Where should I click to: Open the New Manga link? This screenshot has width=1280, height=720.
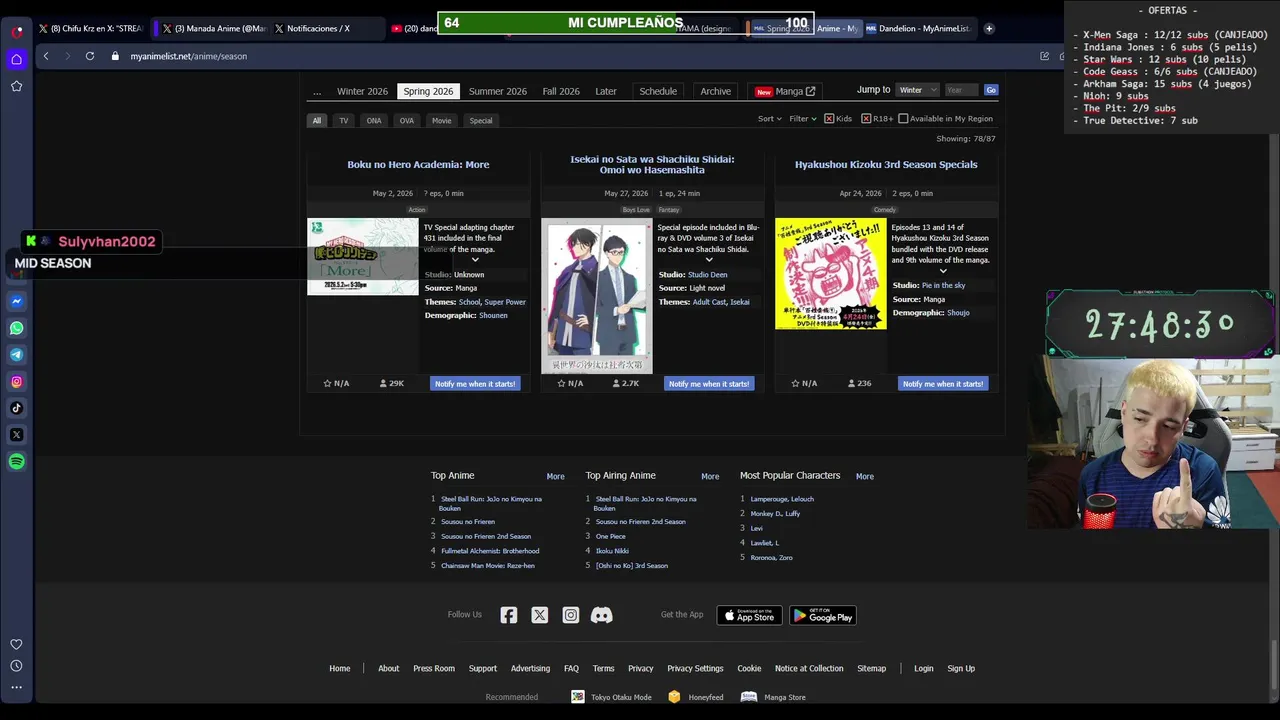pyautogui.click(x=785, y=91)
